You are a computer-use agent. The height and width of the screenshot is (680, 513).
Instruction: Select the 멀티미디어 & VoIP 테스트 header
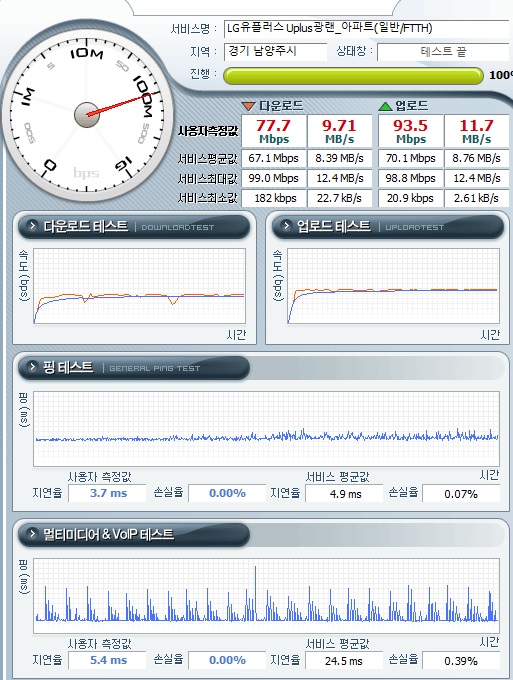[134, 534]
